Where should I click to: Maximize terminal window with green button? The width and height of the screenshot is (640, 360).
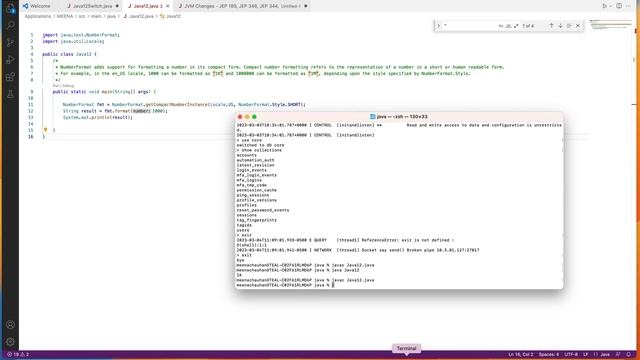(254, 117)
